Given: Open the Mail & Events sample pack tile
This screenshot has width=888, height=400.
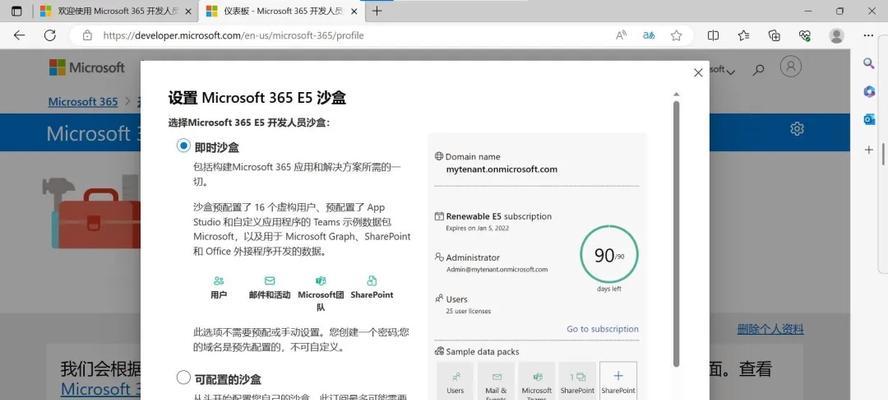Looking at the screenshot, I should point(496,381).
